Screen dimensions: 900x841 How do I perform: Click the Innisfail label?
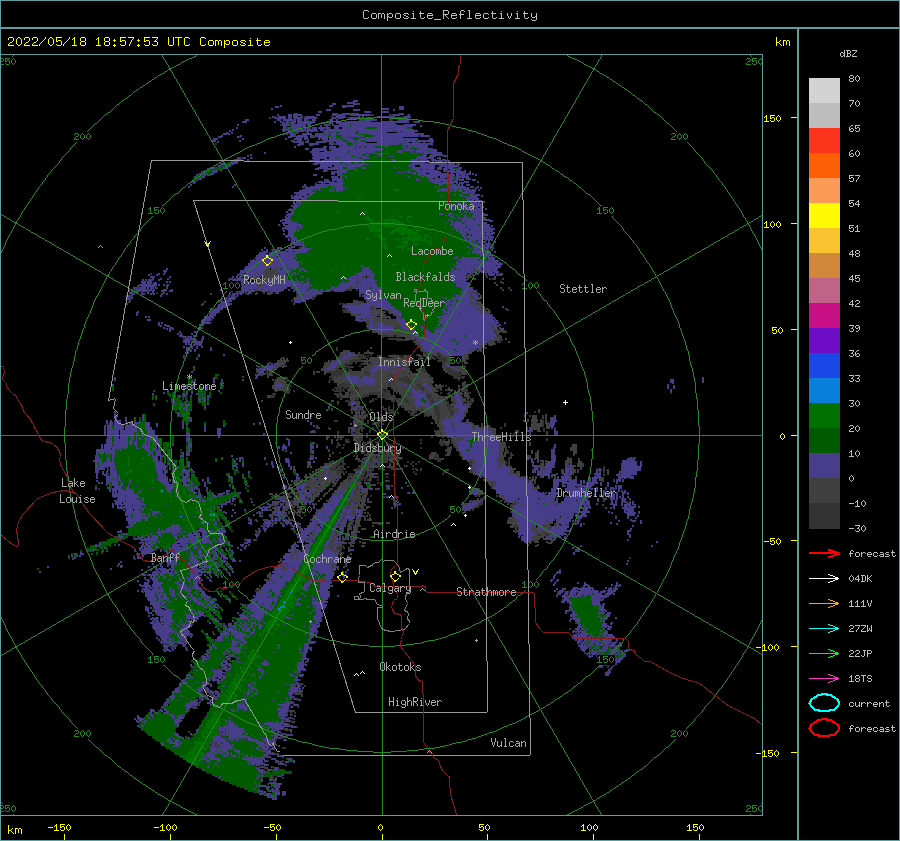[404, 362]
